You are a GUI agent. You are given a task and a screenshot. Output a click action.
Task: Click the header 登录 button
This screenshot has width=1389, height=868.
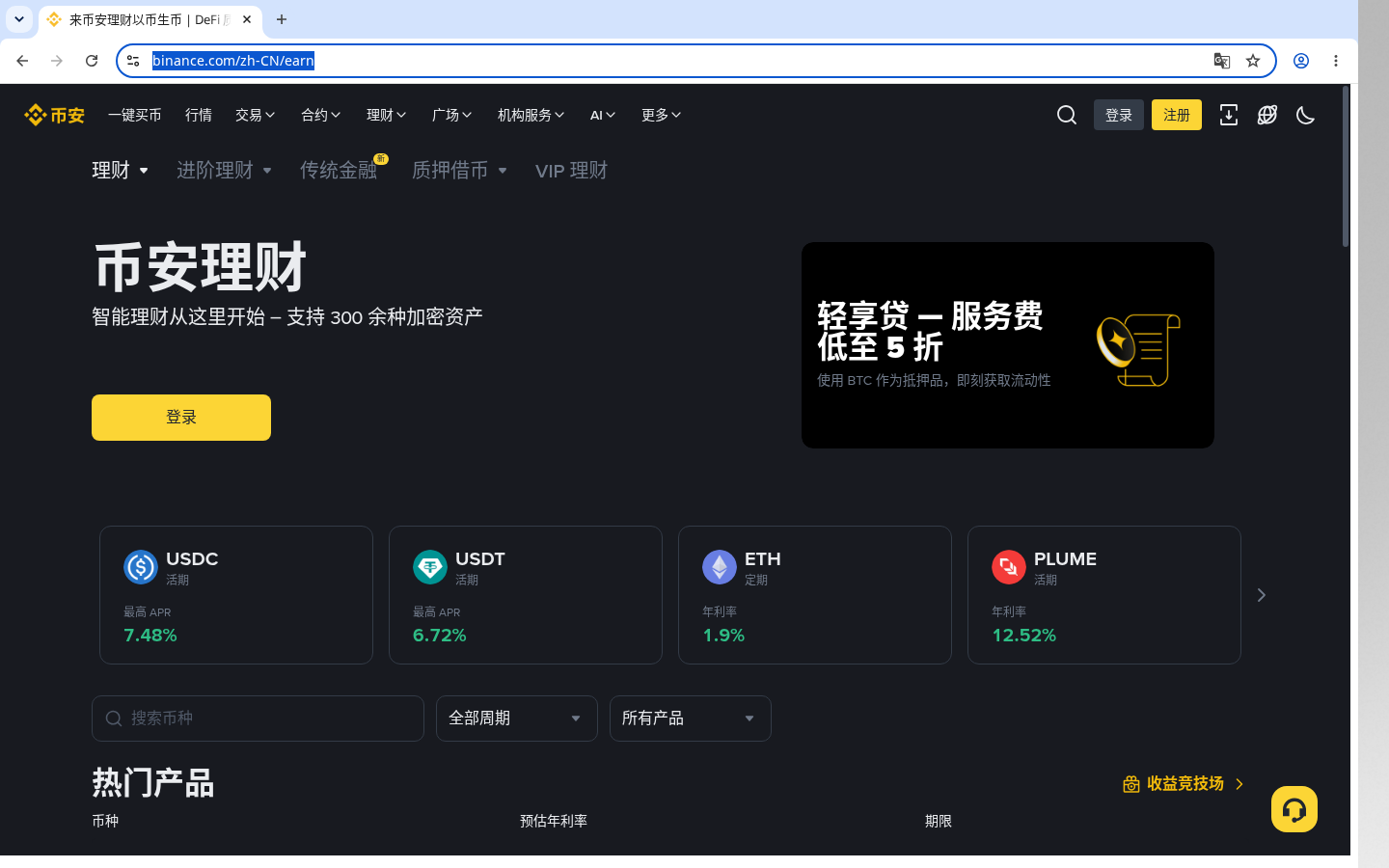click(x=1119, y=115)
